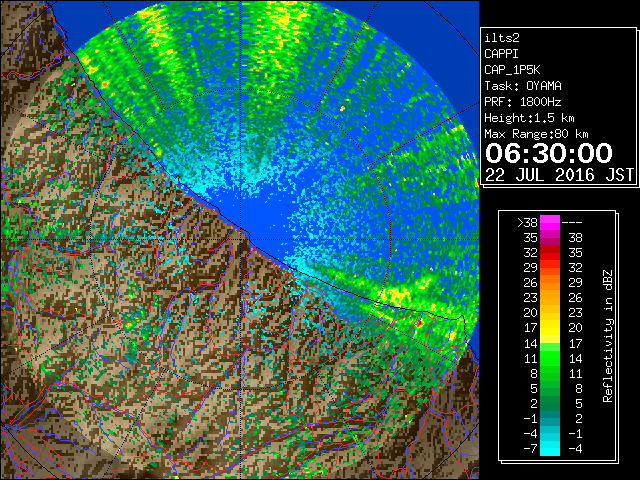Click the red high-reflectivity cell near southeast coast
This screenshot has height=480, width=640.
click(x=419, y=324)
